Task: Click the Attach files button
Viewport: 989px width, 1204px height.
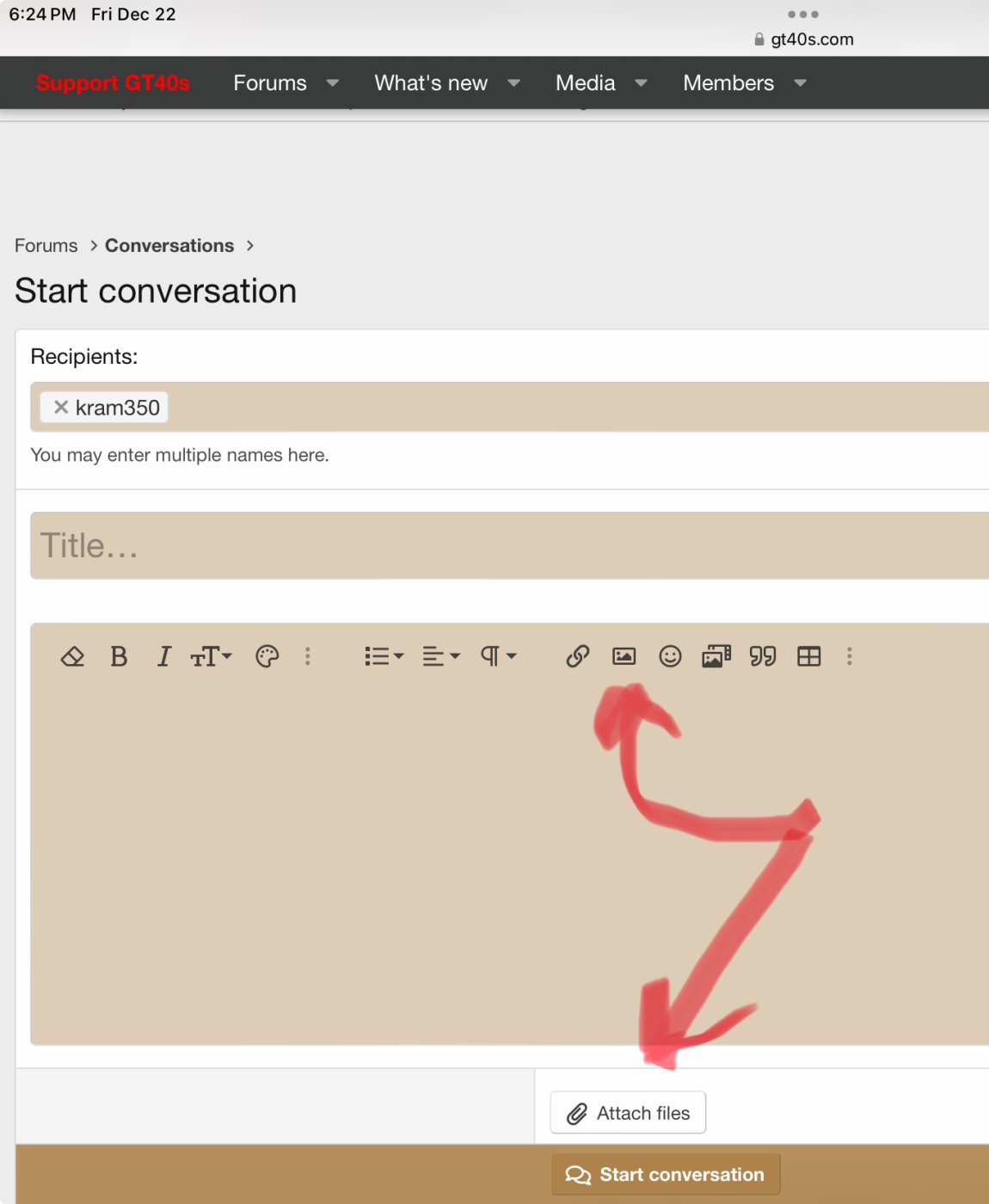Action: click(628, 1114)
